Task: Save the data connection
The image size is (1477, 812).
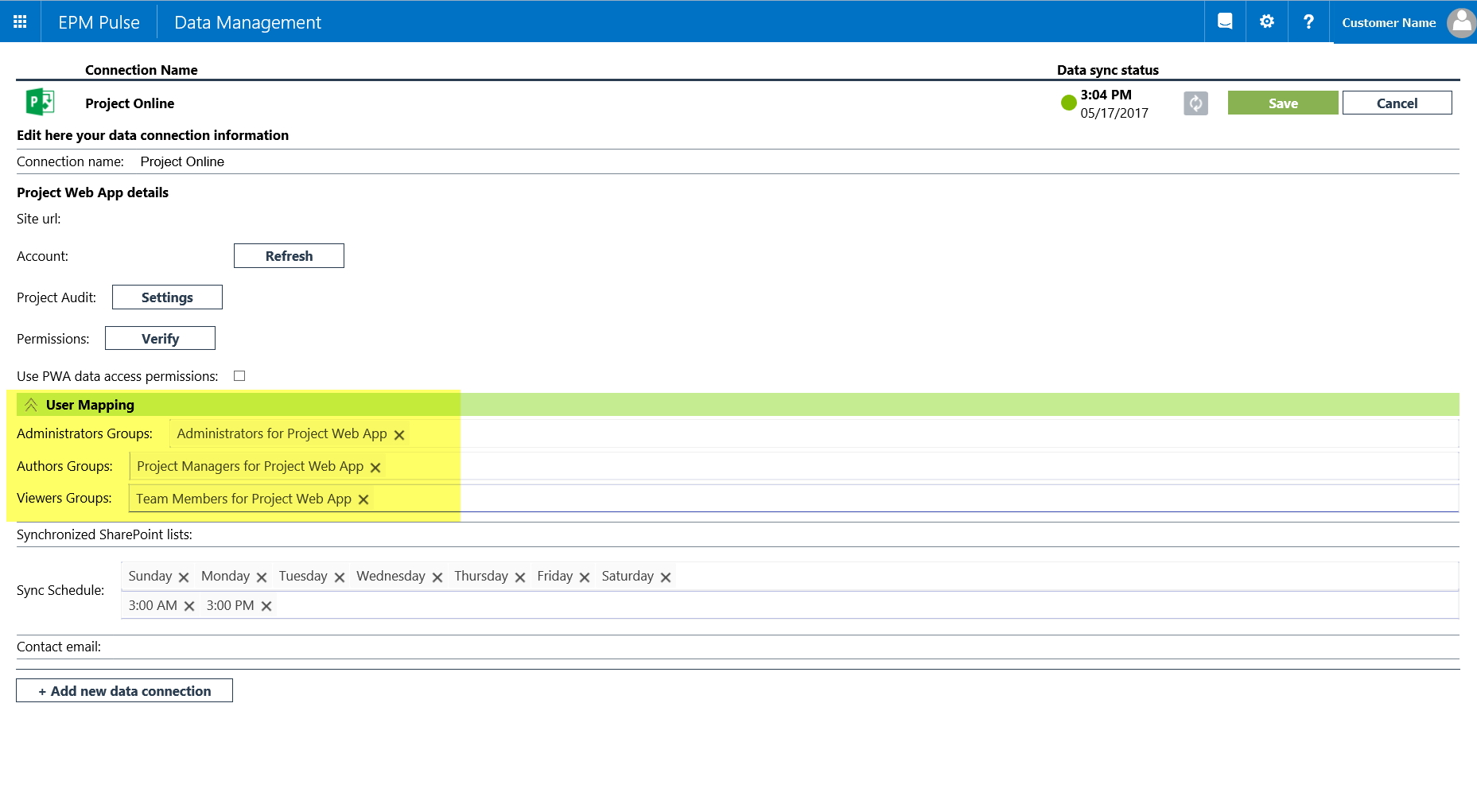Action: click(1283, 103)
